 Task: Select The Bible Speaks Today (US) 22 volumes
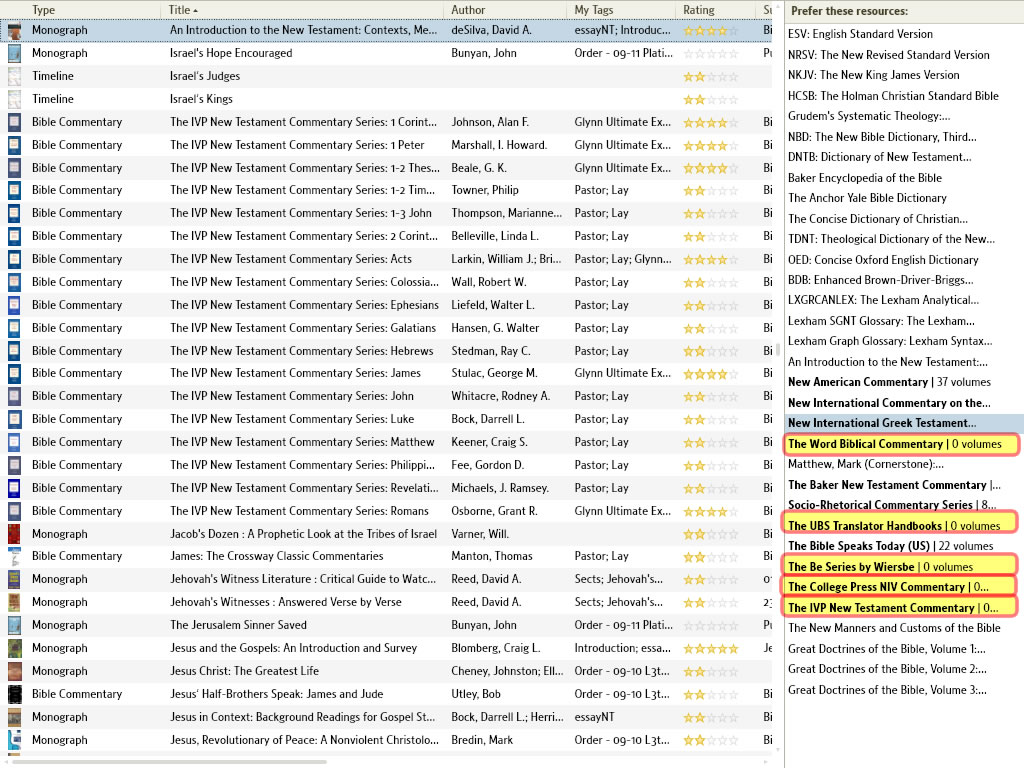tap(890, 546)
